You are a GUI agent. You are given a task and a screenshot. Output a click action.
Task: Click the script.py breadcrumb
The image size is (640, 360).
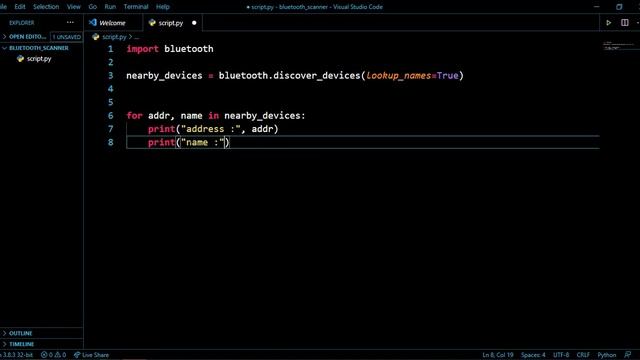coord(114,37)
